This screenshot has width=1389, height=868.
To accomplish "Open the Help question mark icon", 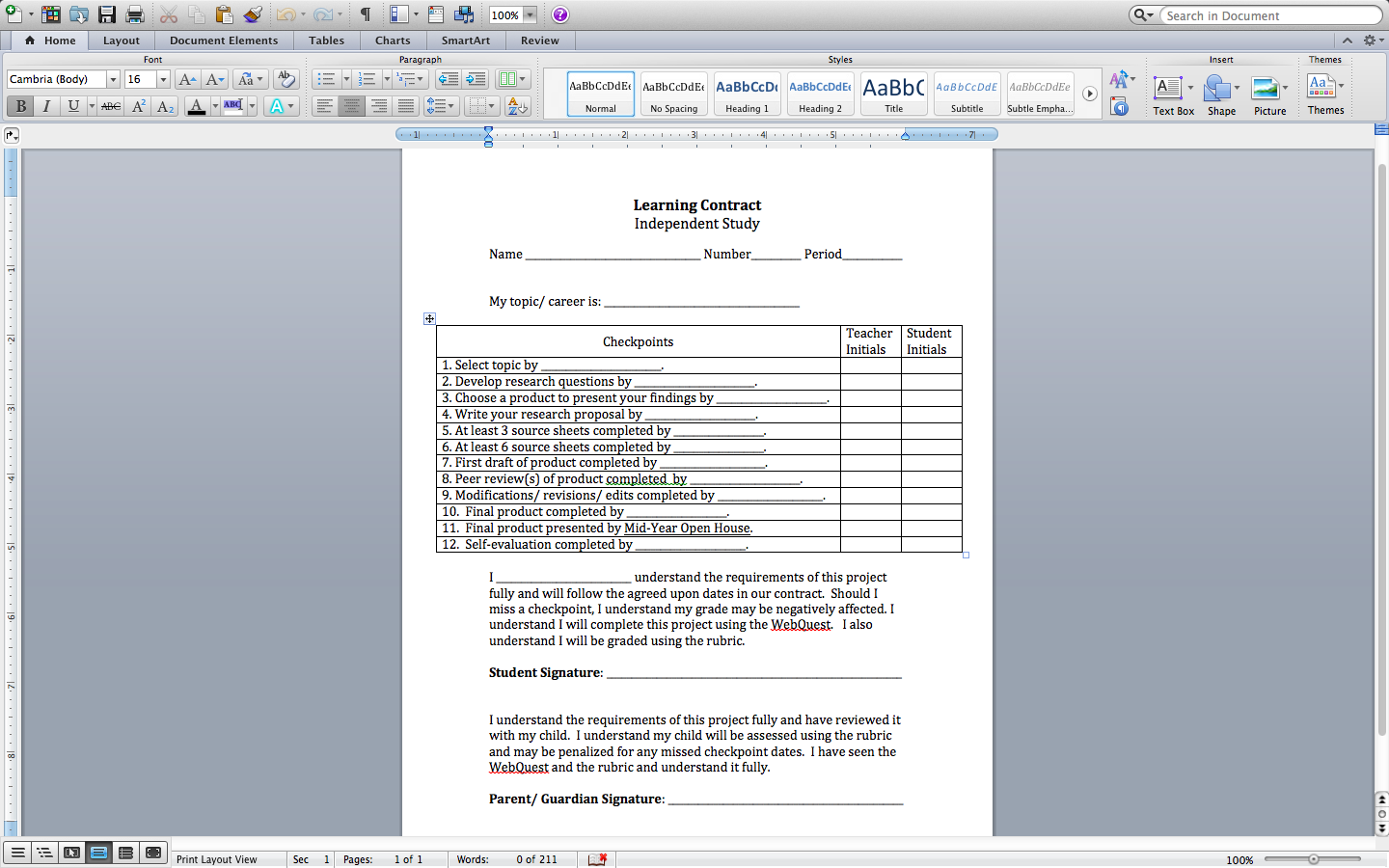I will (560, 14).
